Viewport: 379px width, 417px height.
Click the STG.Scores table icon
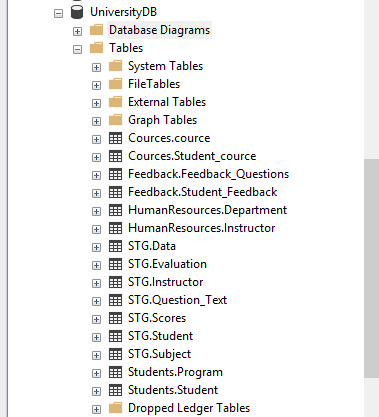pyautogui.click(x=115, y=318)
